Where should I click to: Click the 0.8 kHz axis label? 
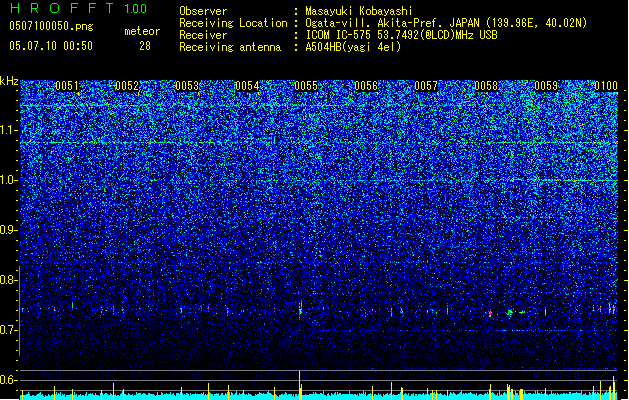(9, 280)
